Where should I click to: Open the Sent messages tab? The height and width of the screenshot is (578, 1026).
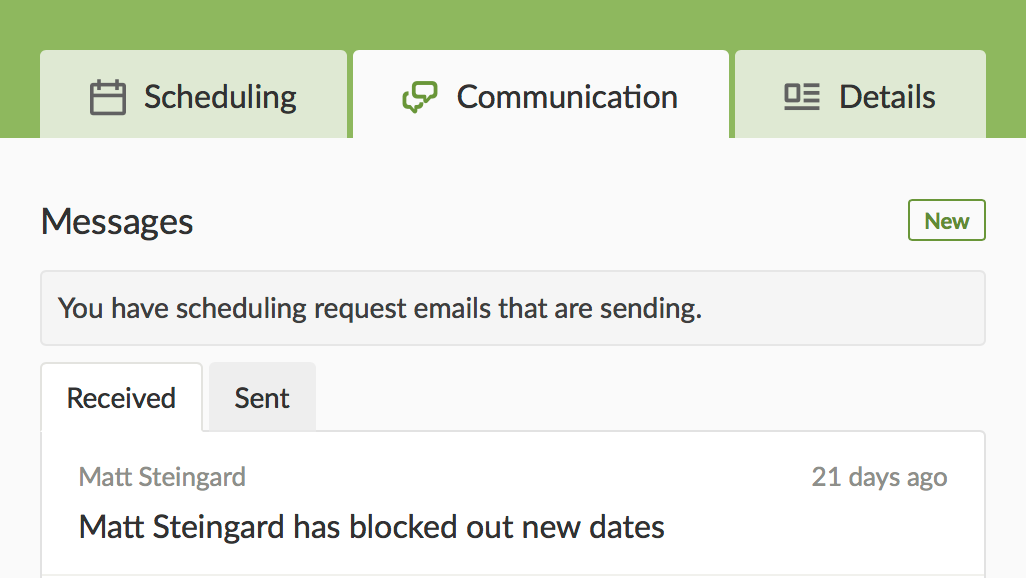(261, 397)
